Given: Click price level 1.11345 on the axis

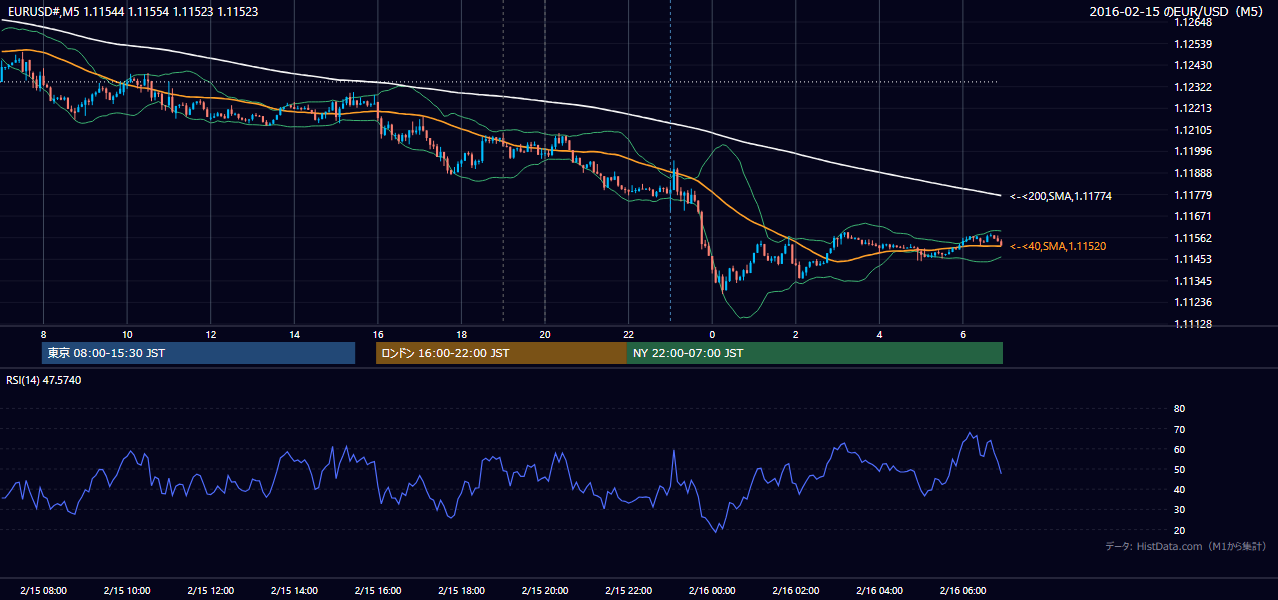Looking at the screenshot, I should pyautogui.click(x=1194, y=281).
